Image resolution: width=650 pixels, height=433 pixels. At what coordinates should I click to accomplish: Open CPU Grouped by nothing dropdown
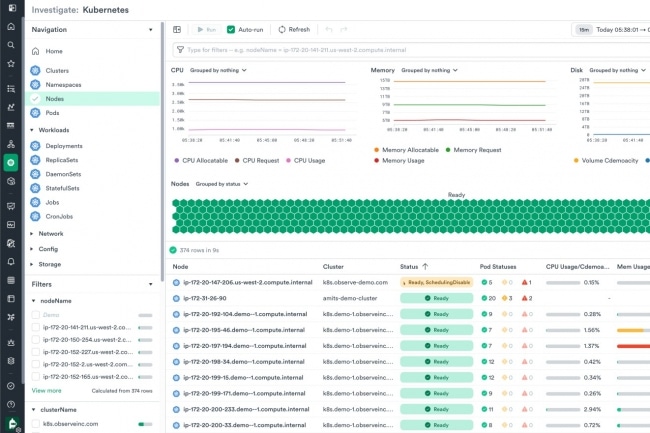(x=218, y=70)
